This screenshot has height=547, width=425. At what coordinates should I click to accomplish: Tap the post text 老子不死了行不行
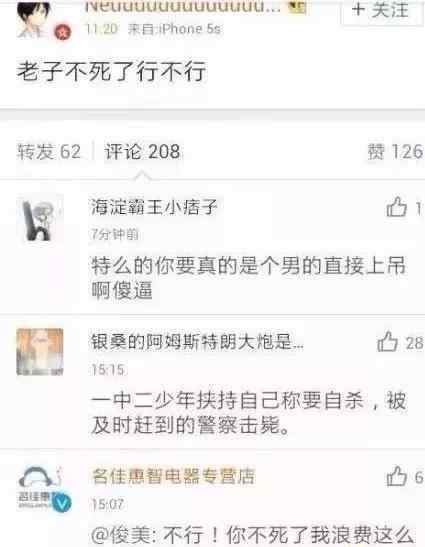(x=111, y=72)
